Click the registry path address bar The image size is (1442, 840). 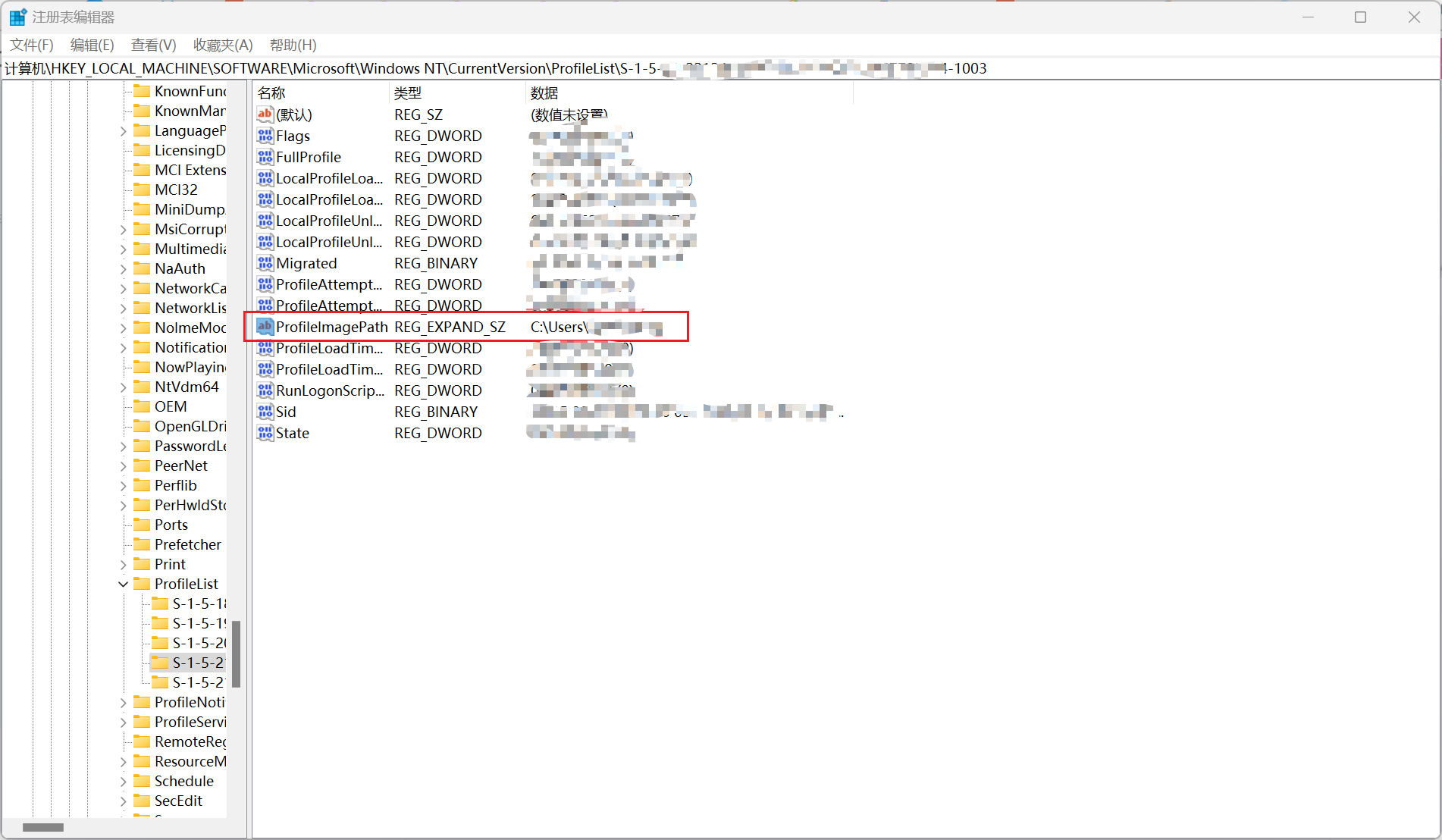720,69
